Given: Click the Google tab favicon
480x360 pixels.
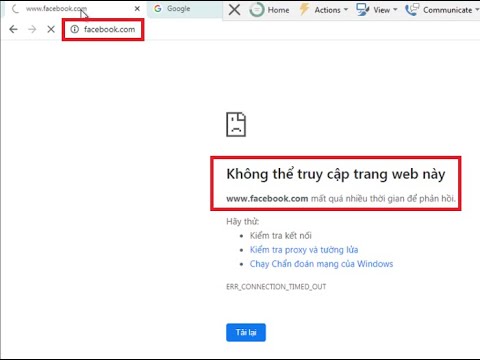Looking at the screenshot, I should click(x=158, y=9).
